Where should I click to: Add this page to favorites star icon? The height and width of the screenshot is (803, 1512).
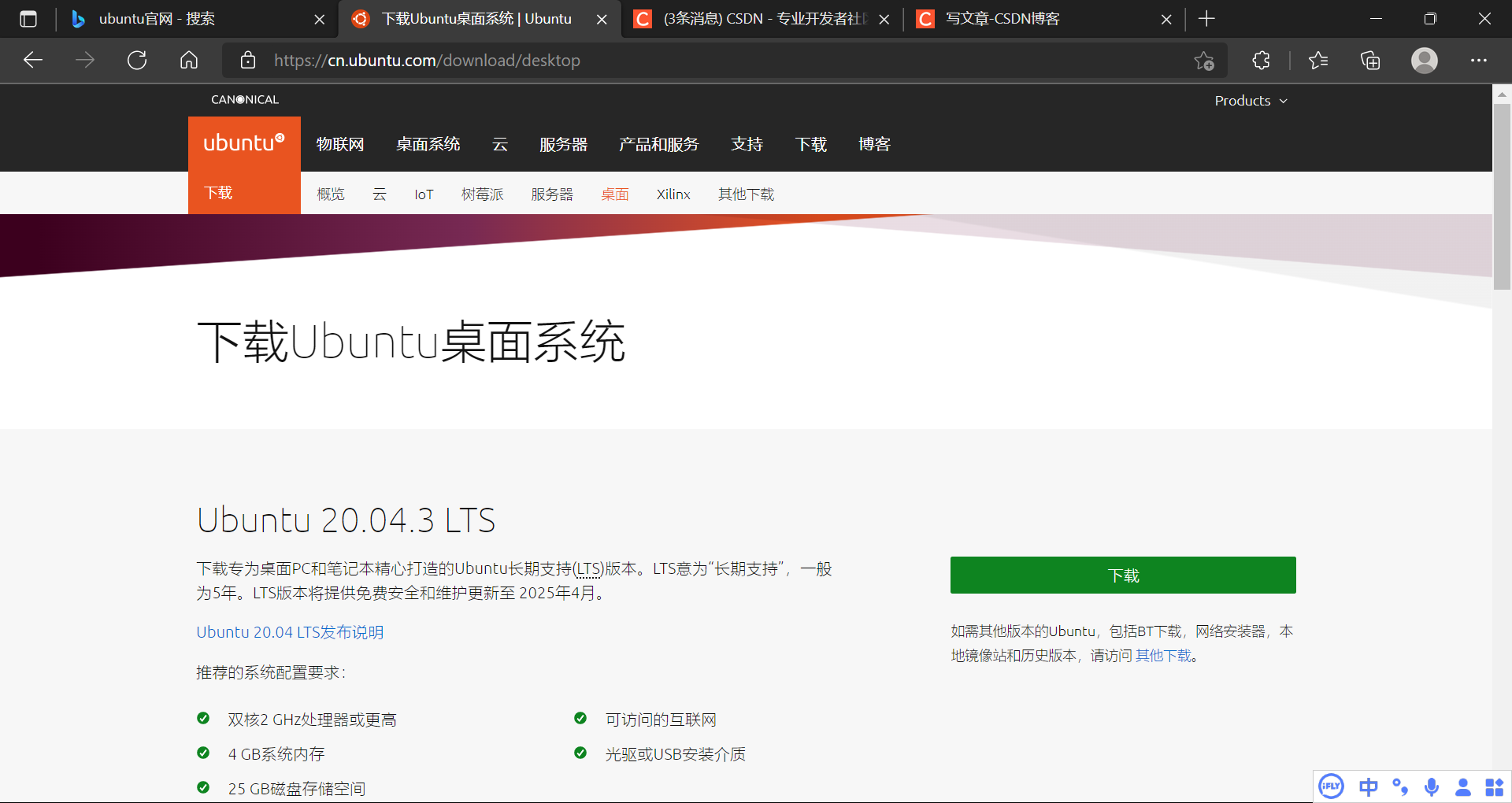click(x=1203, y=61)
